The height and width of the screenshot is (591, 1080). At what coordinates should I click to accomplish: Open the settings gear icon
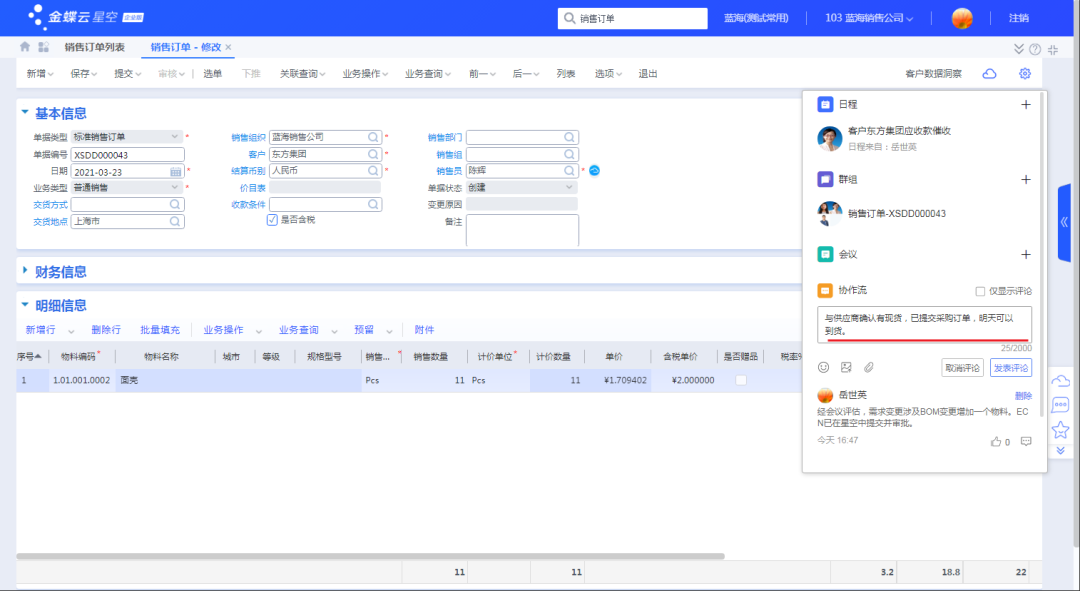click(x=1025, y=74)
